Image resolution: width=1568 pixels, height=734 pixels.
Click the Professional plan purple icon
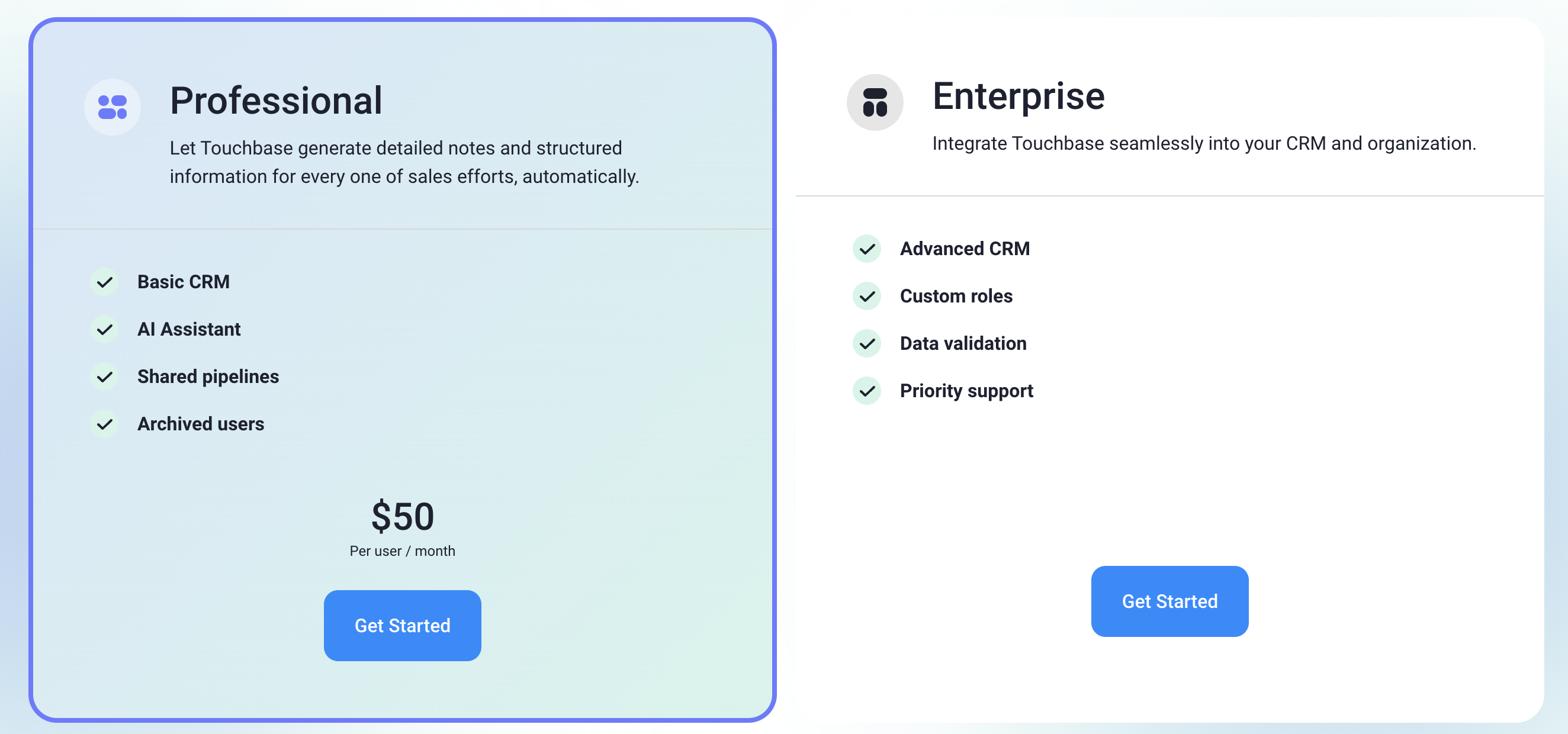[112, 107]
